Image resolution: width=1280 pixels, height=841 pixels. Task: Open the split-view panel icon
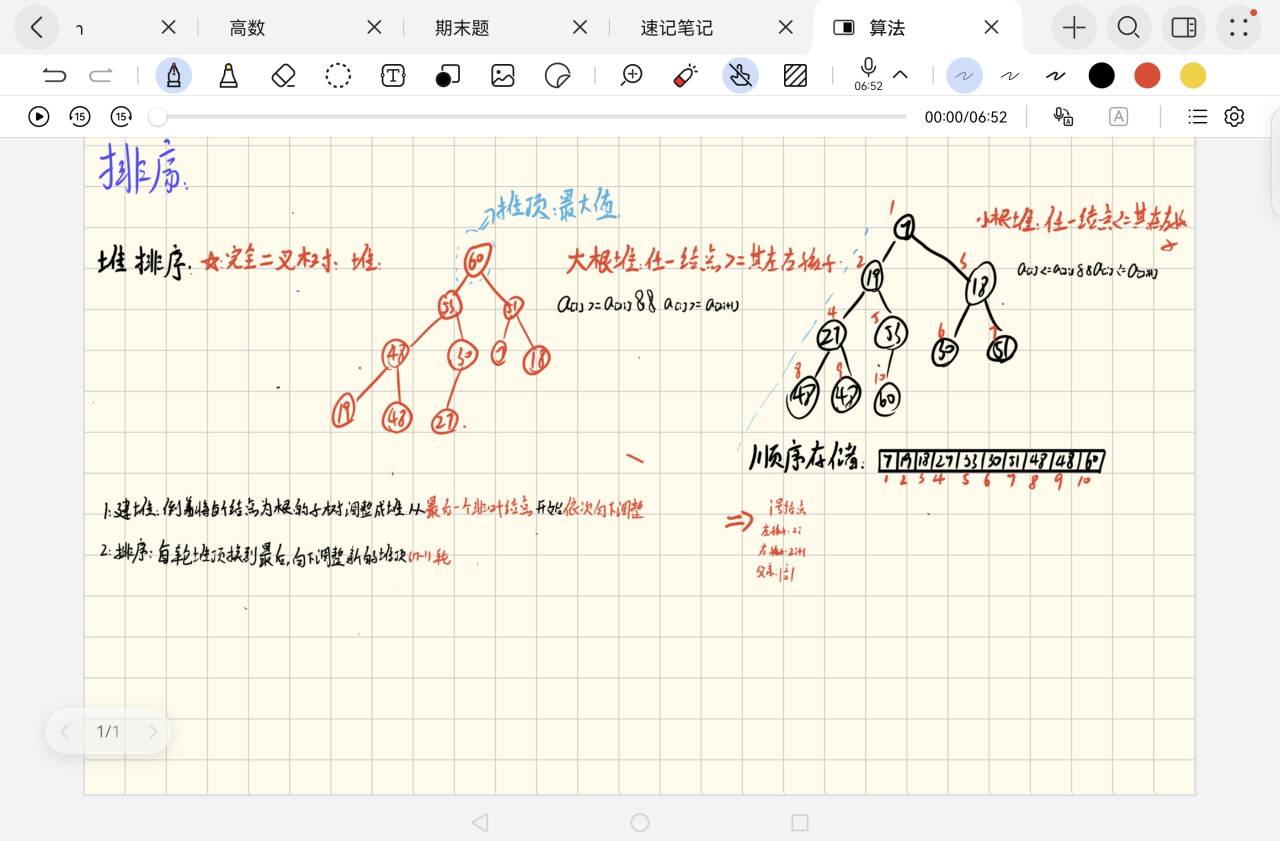pyautogui.click(x=1184, y=28)
